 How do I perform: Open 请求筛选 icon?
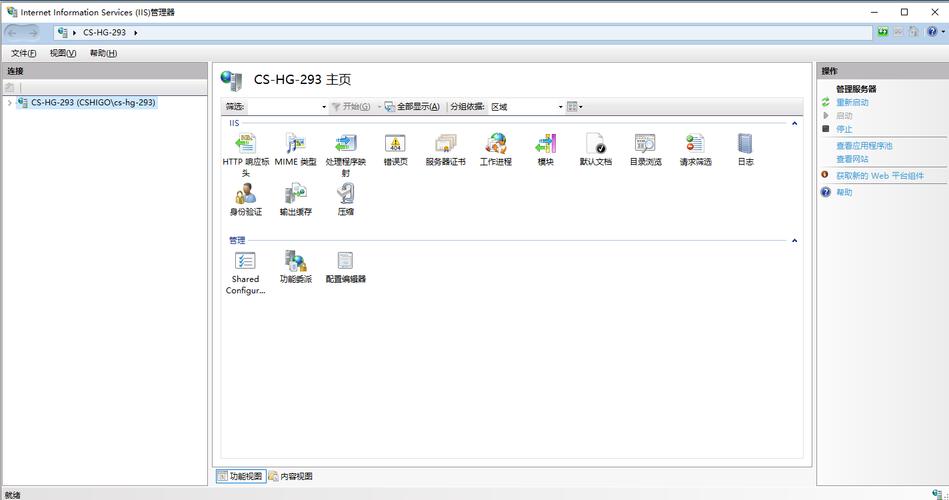point(695,143)
